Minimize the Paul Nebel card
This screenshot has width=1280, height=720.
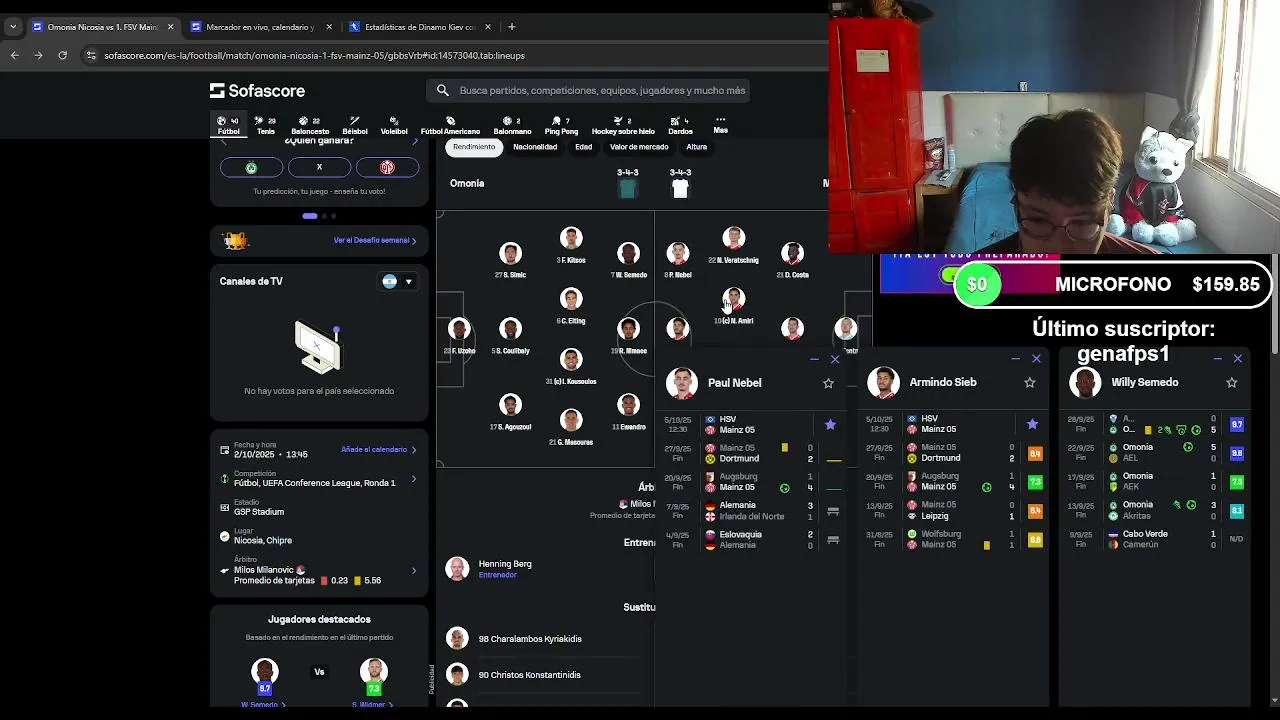pos(815,359)
